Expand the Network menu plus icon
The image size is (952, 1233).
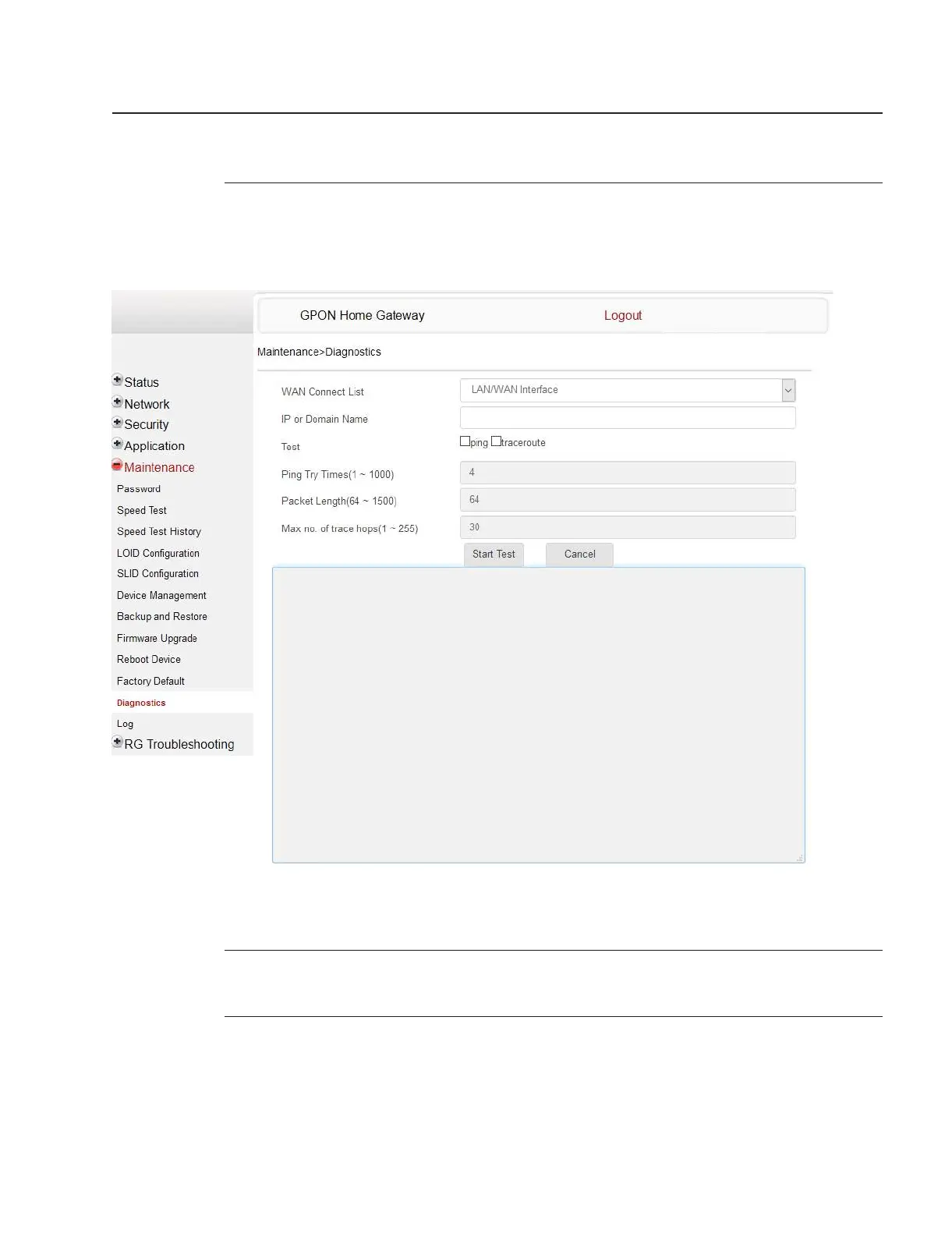pos(117,402)
